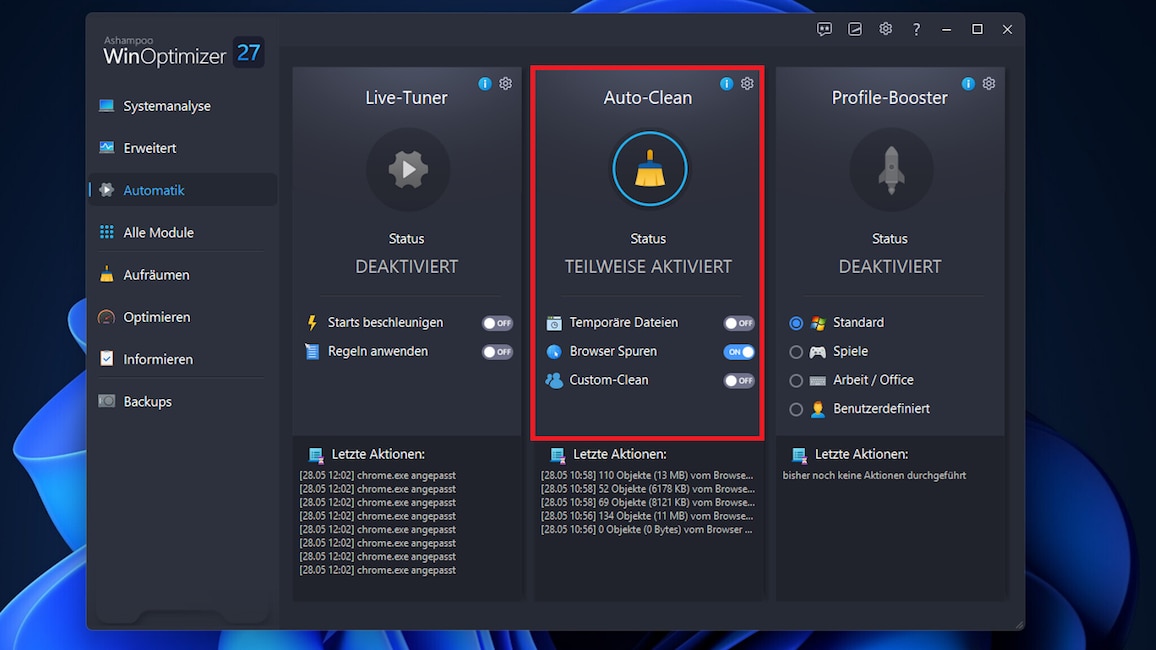This screenshot has width=1156, height=650.
Task: Click the Custom-Clean users icon
Action: click(554, 380)
